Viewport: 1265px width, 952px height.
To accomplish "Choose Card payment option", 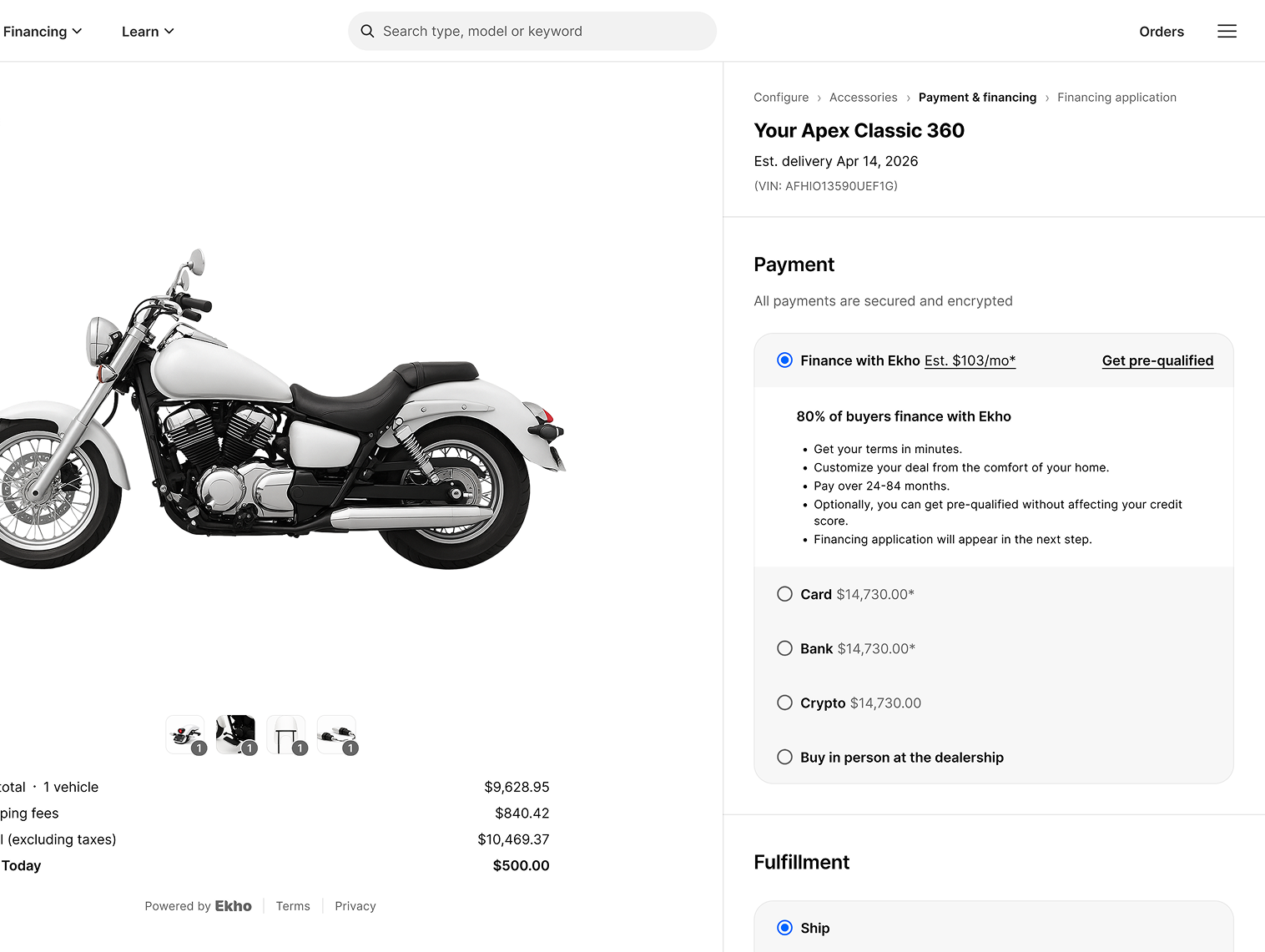I will (x=784, y=594).
